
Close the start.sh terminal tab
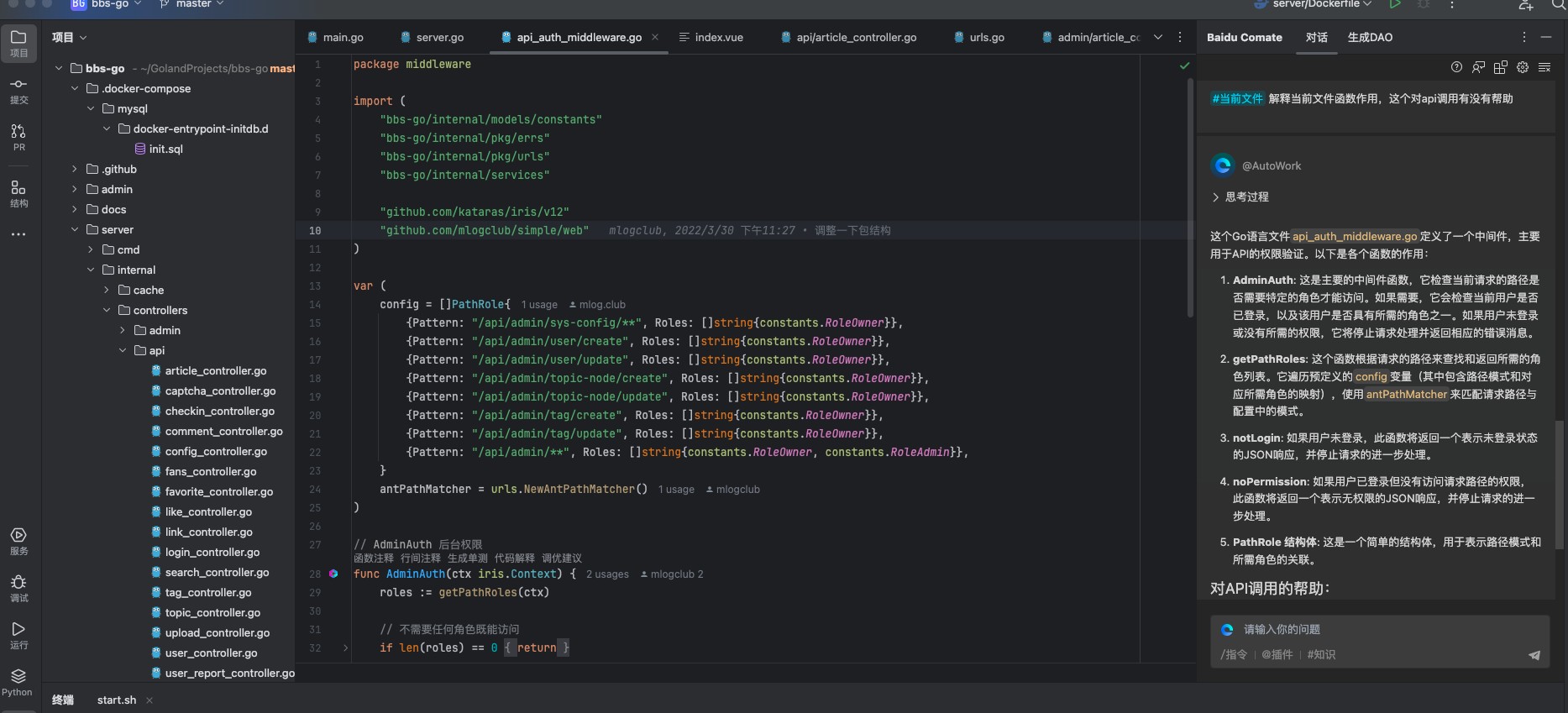coord(149,700)
